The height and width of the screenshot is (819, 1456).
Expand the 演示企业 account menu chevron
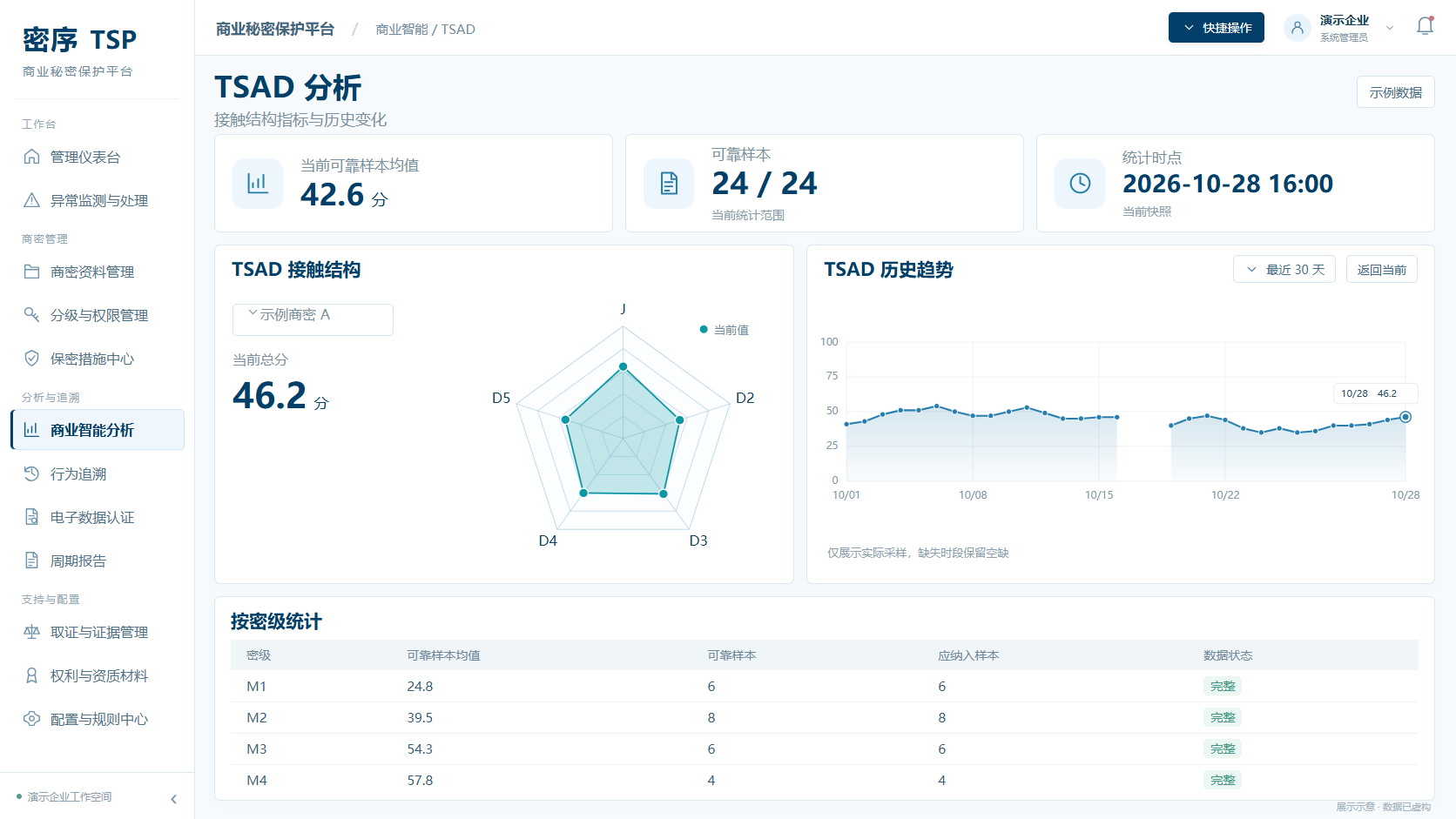coord(1390,28)
